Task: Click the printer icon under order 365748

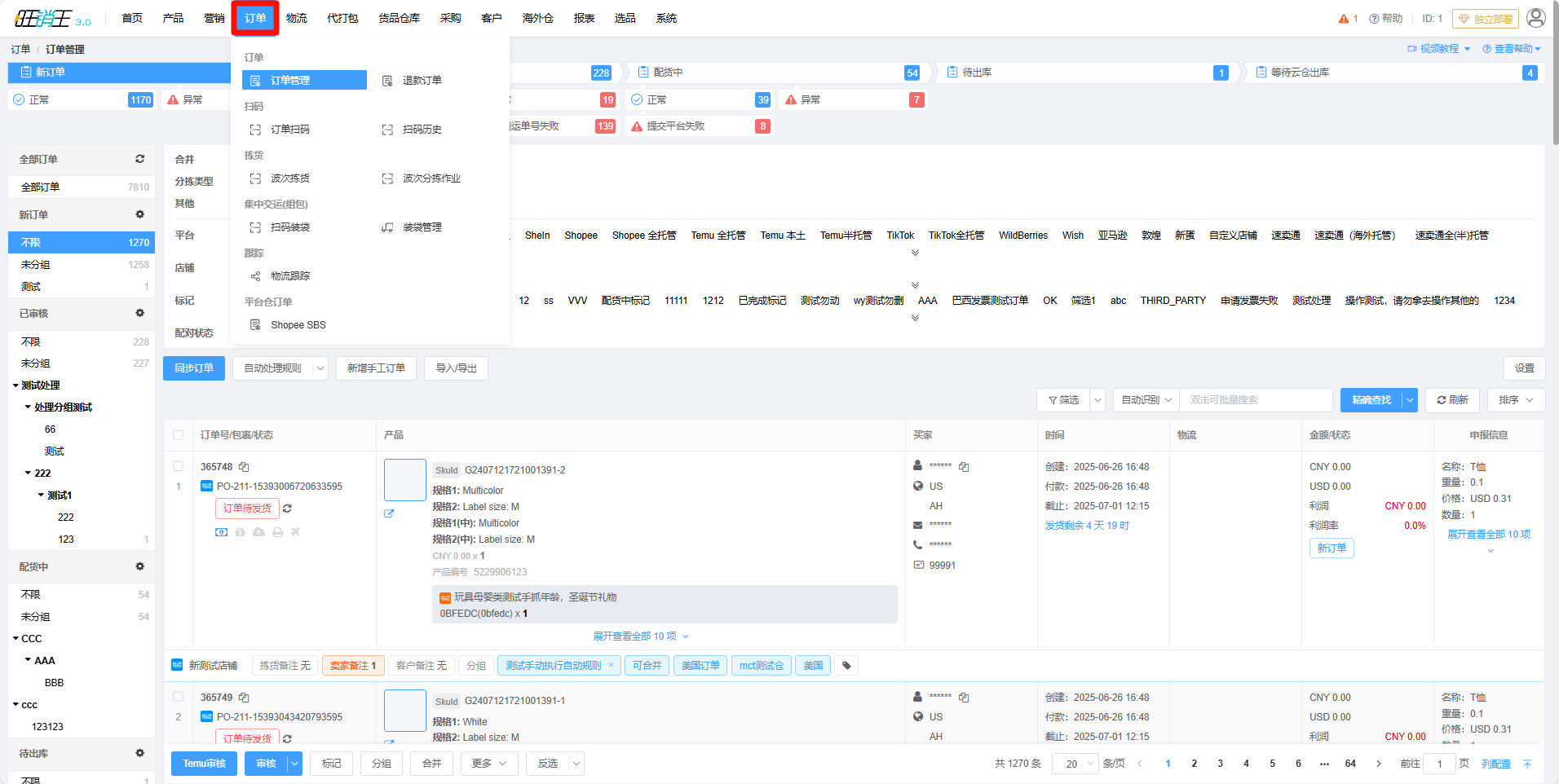Action: (277, 532)
